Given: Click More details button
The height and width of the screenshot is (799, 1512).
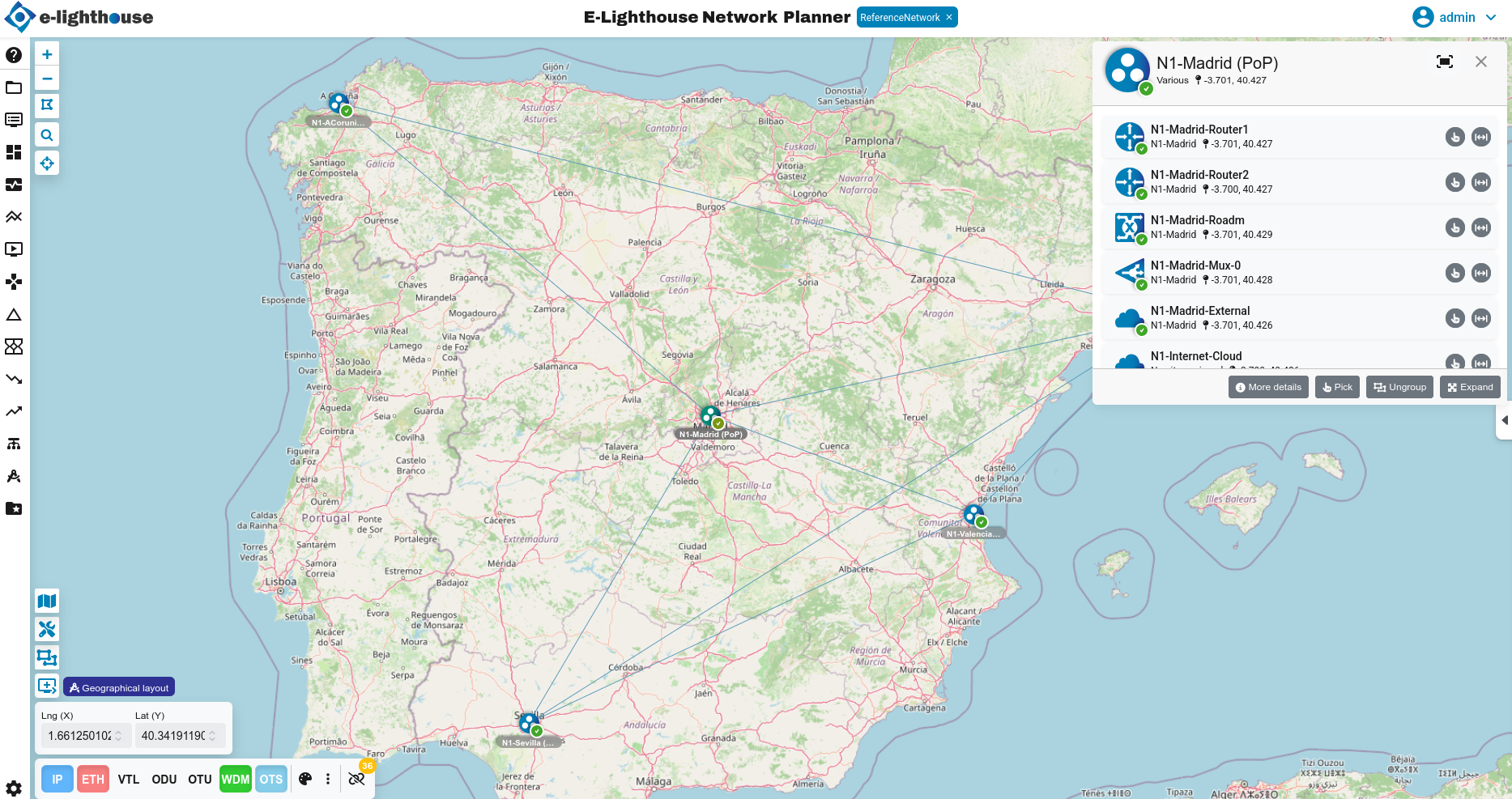Looking at the screenshot, I should [1268, 387].
